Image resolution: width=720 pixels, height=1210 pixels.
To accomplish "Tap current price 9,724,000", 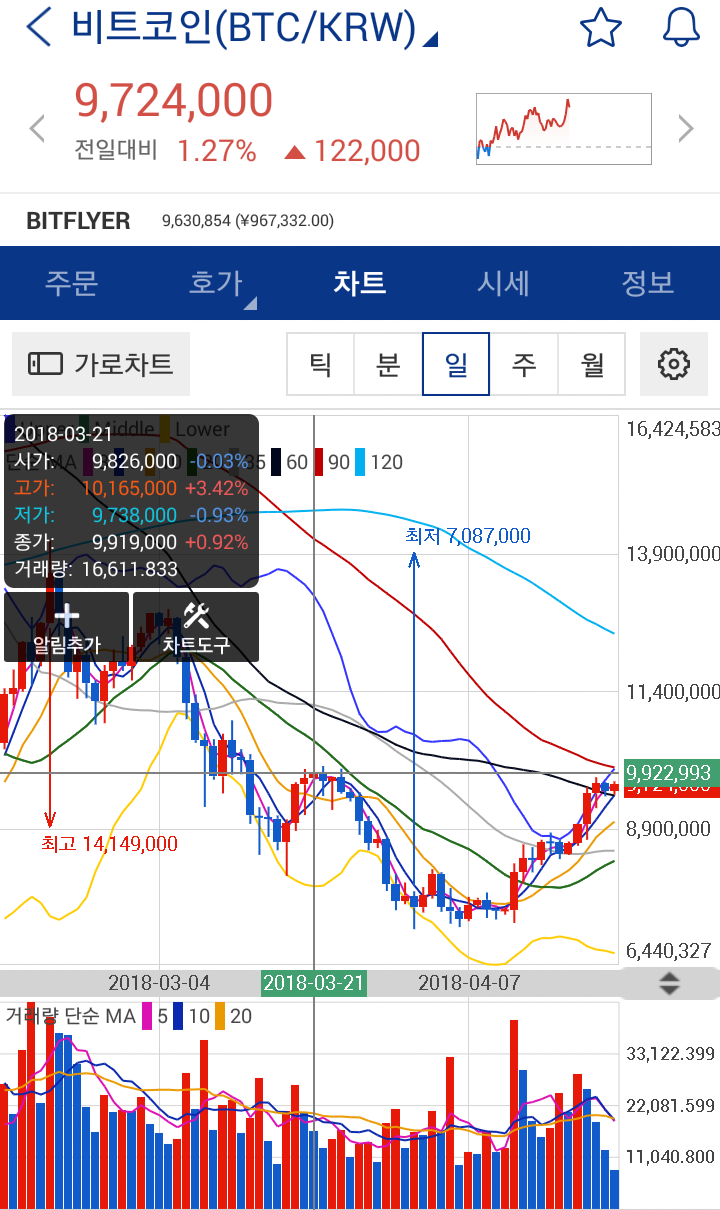I will 174,101.
